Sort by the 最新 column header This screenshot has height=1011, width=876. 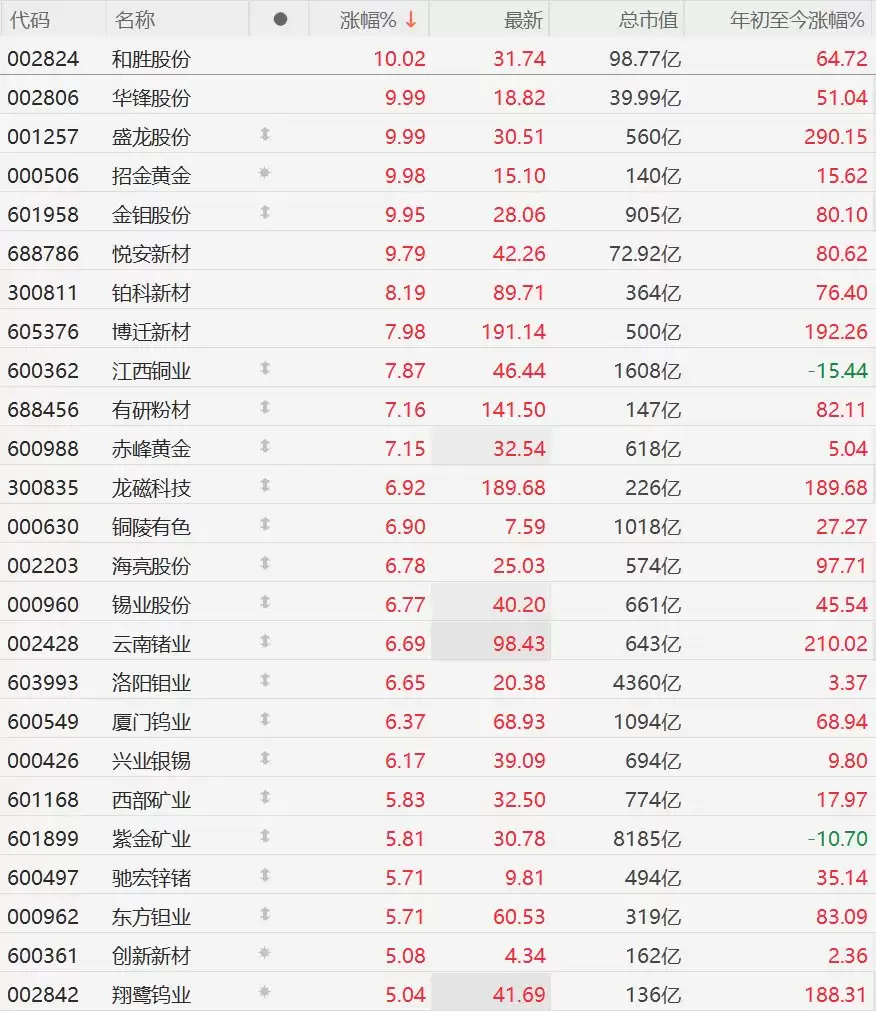pyautogui.click(x=523, y=20)
